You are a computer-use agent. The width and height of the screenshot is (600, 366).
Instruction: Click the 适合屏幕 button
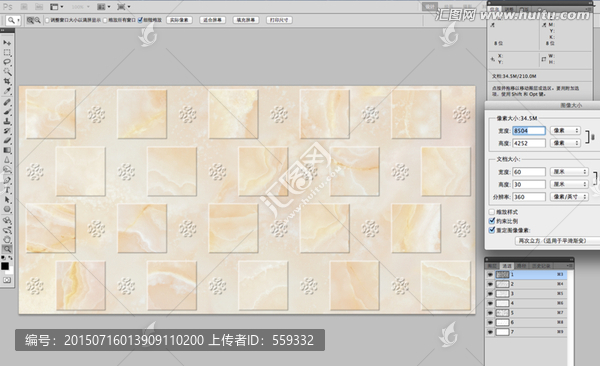coord(212,20)
